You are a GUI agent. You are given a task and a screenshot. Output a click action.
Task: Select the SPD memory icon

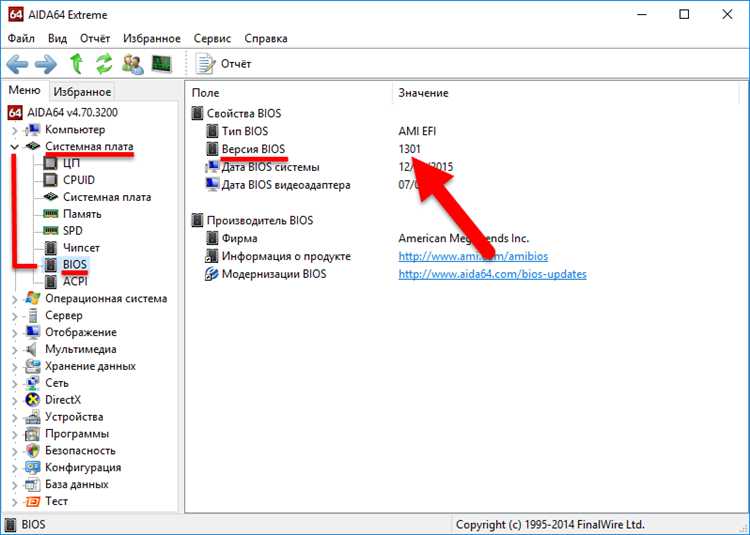50,231
